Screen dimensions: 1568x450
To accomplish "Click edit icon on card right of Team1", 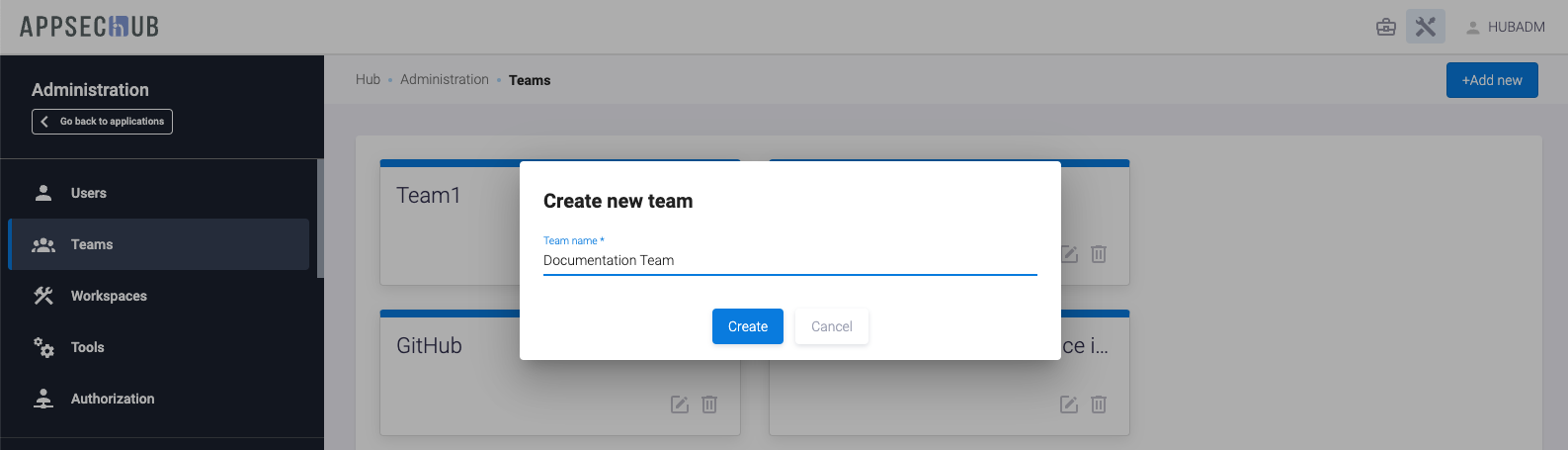I will pos(1069,254).
